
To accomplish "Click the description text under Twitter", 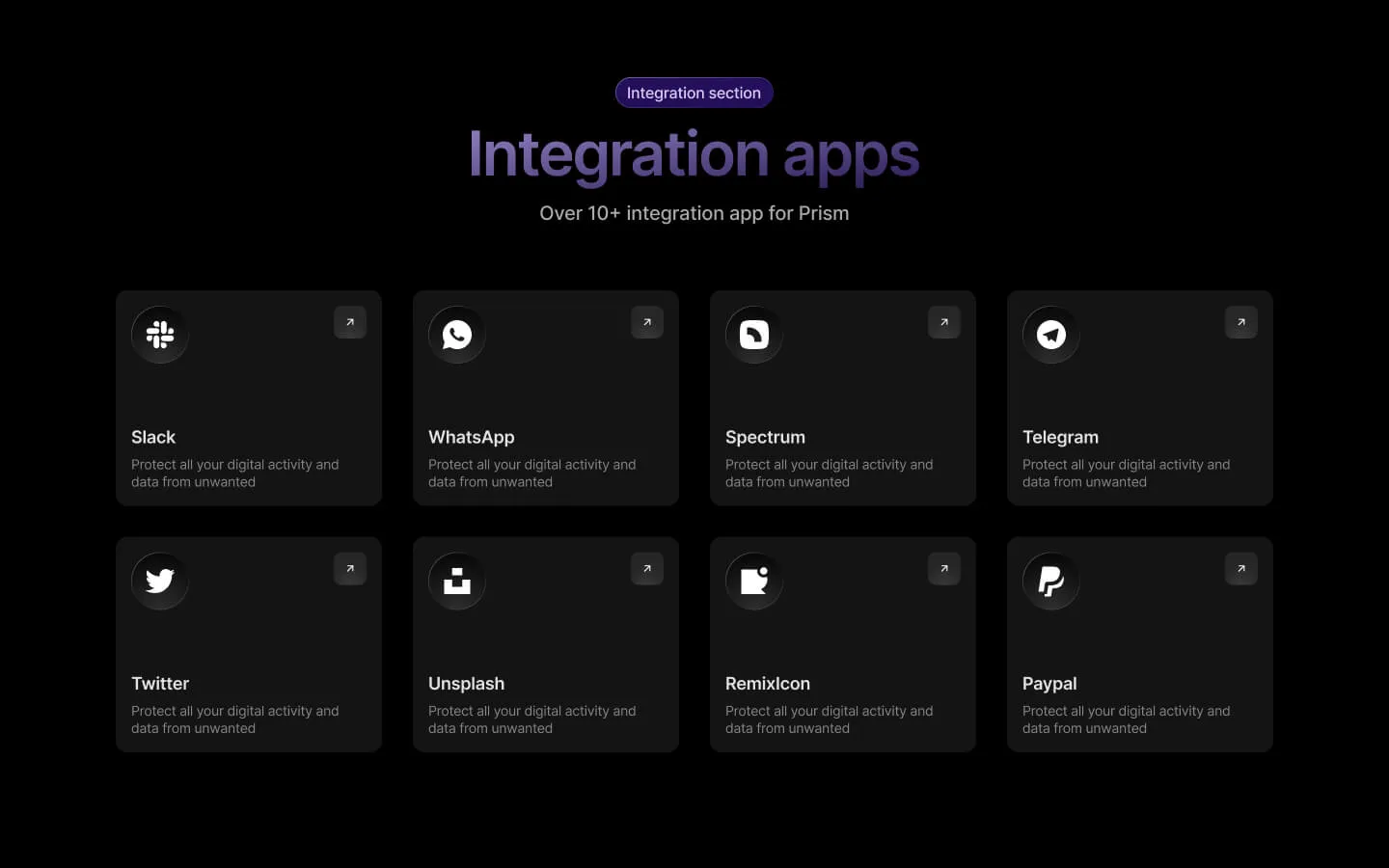I will tap(235, 719).
